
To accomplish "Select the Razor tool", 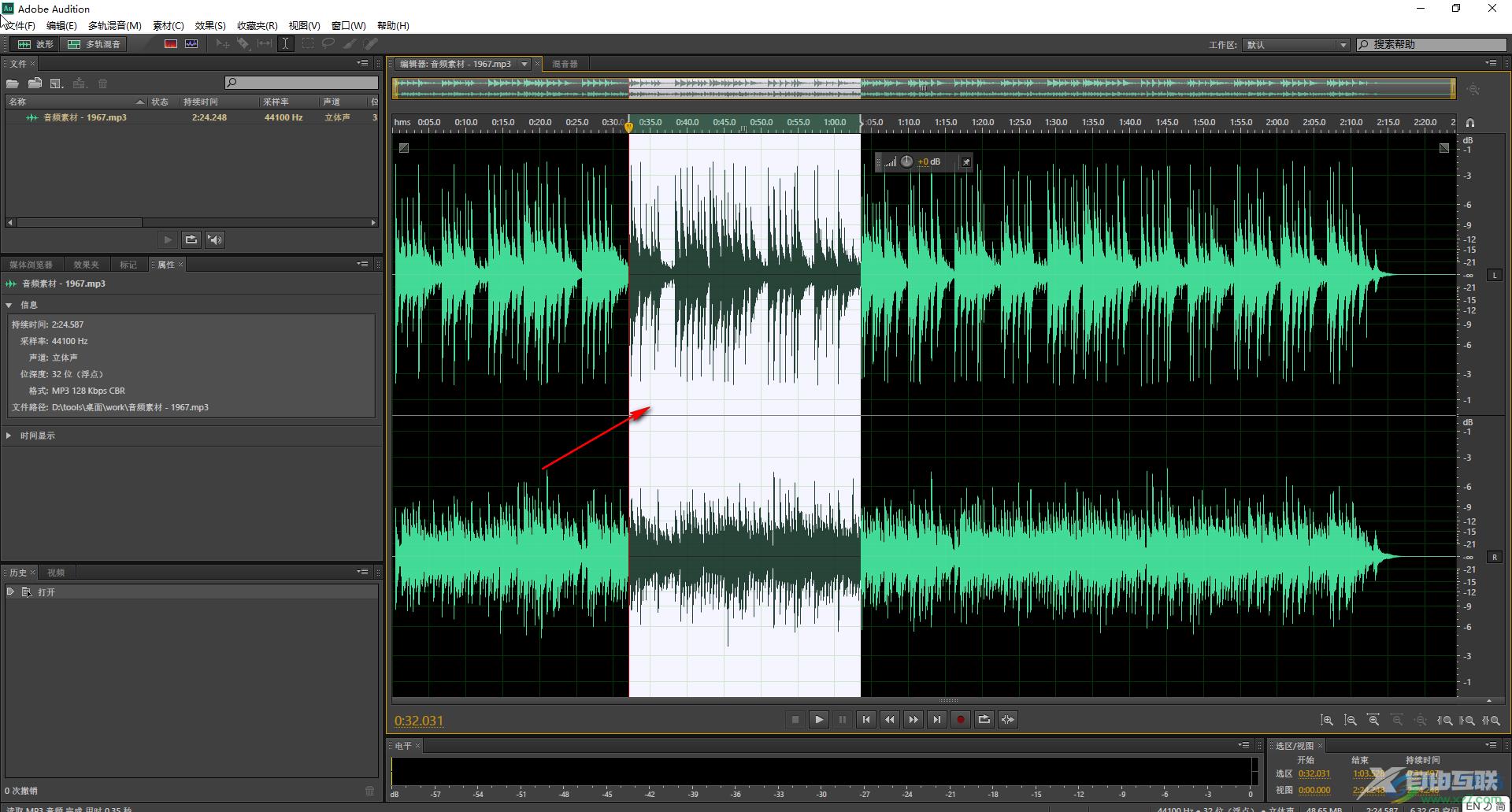I will pyautogui.click(x=243, y=44).
